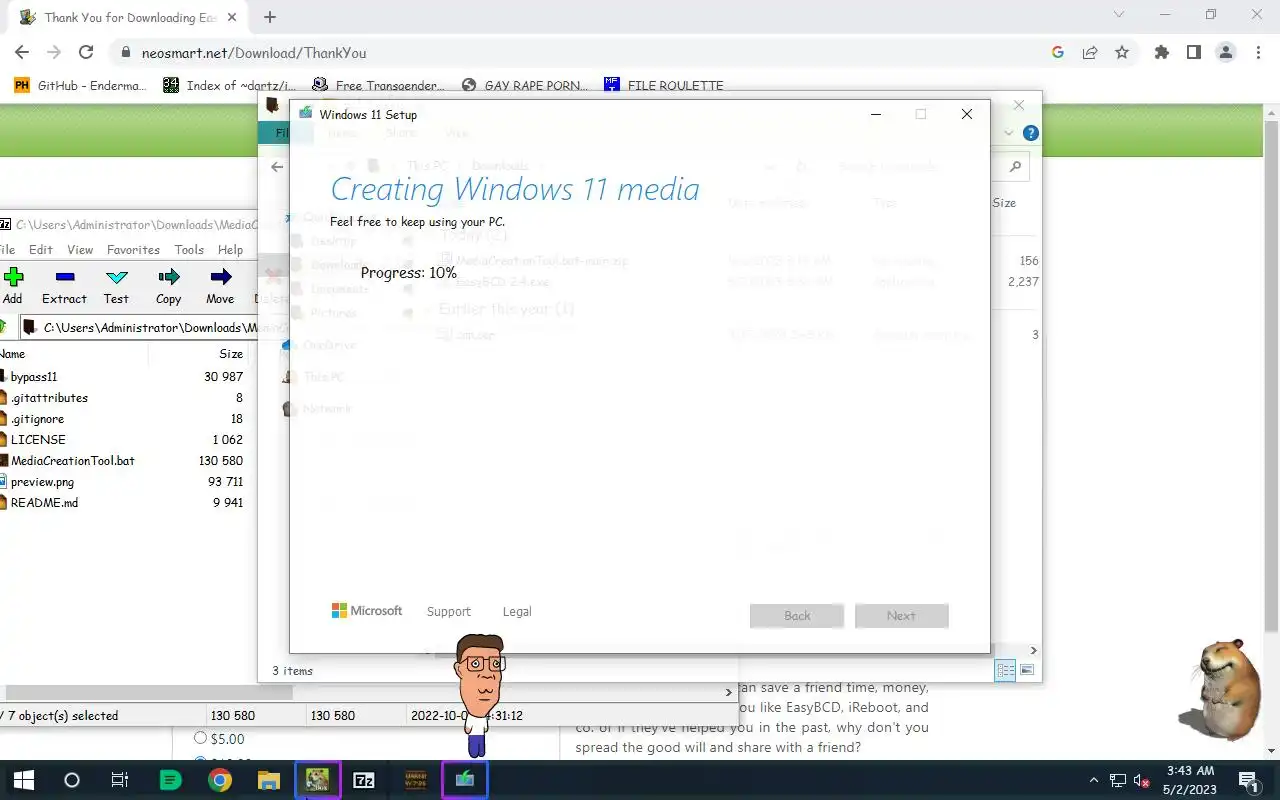Expand the File Explorer ribbon chevron
Screen dimensions: 1280x800
coord(1009,133)
